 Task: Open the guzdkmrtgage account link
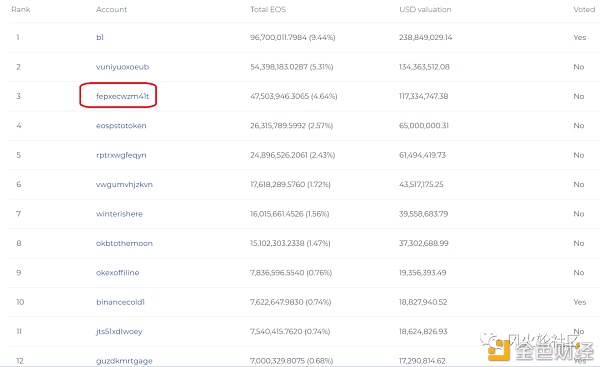point(124,361)
